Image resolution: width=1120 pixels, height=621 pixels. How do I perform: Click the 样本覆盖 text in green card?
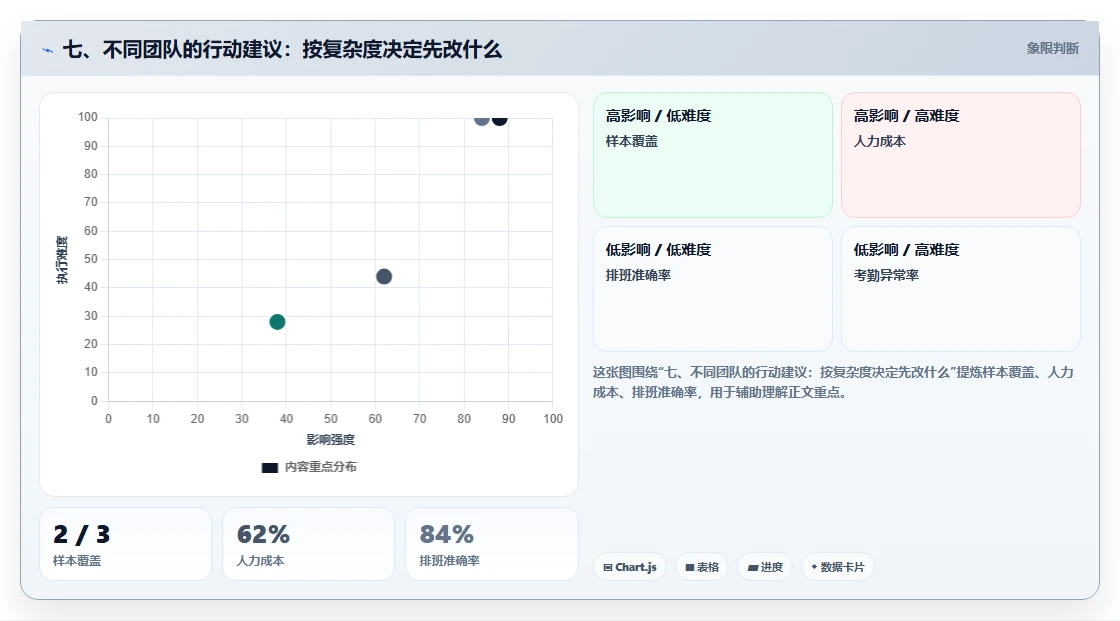[x=632, y=141]
